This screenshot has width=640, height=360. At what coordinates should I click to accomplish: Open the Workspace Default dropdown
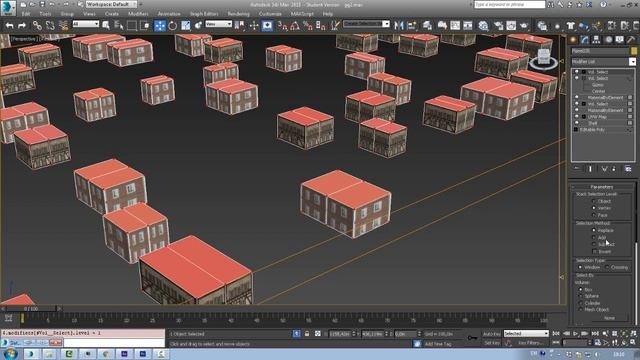pos(112,4)
